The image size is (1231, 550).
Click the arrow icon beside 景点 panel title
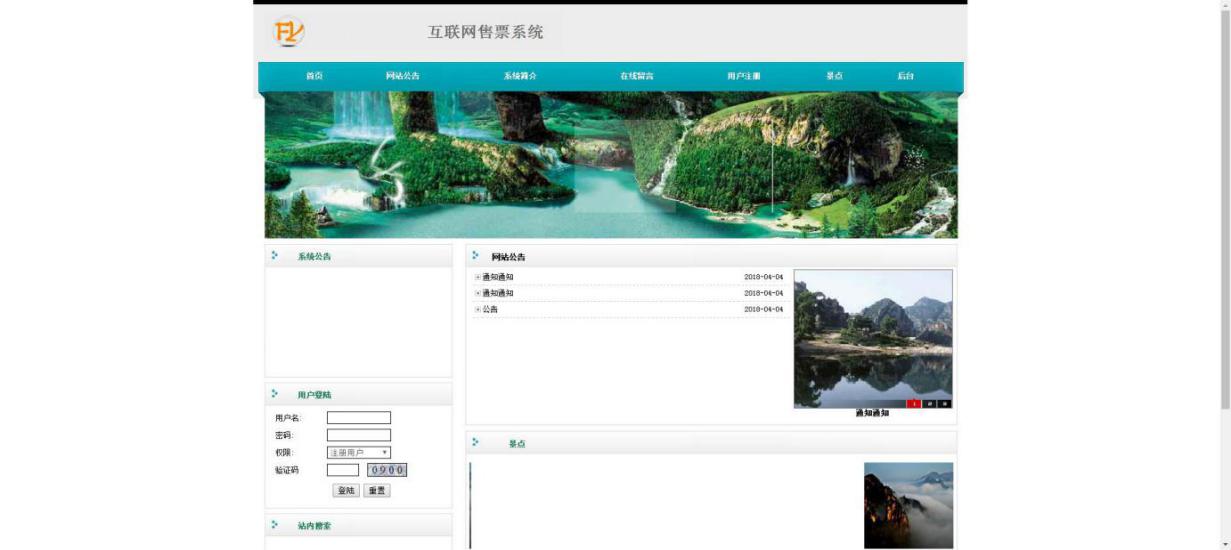click(x=476, y=442)
